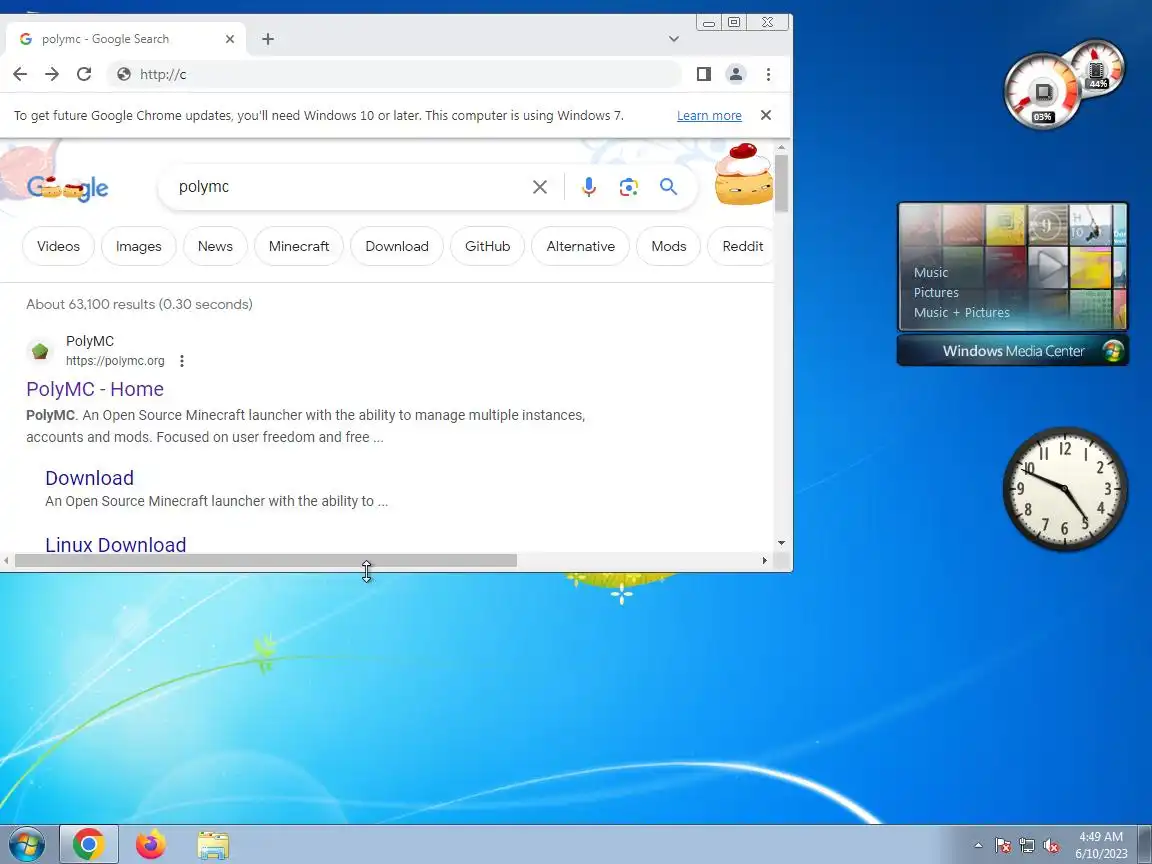Click the horizontal scrollbar thumb
This screenshot has height=864, width=1152.
(x=266, y=561)
